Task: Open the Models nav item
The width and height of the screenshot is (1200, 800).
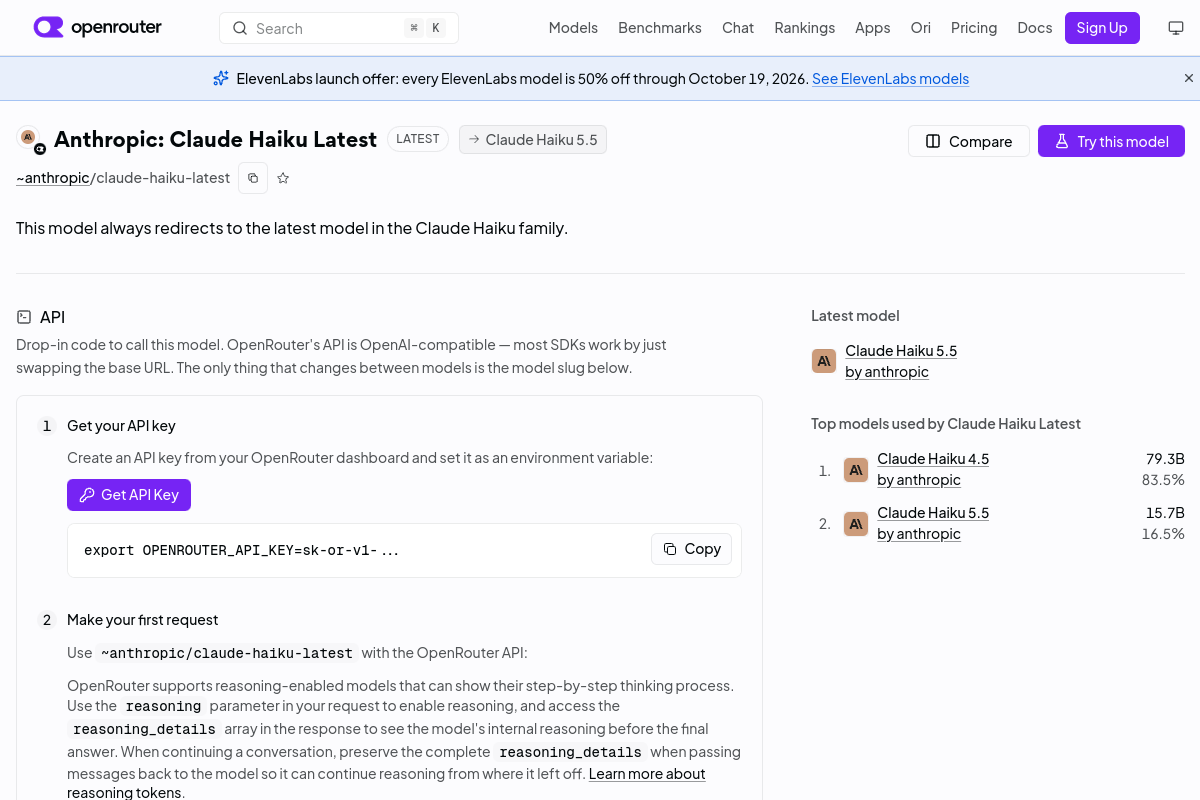Action: [x=573, y=28]
